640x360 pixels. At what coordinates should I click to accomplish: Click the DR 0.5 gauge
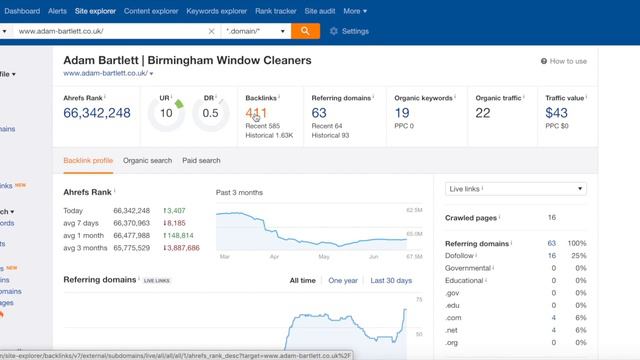click(211, 113)
